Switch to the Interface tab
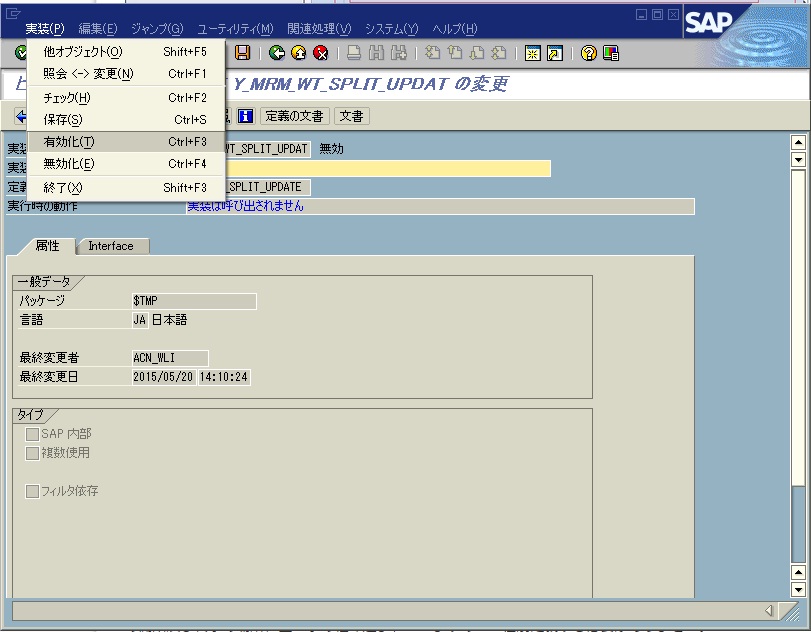811x632 pixels. [112, 246]
